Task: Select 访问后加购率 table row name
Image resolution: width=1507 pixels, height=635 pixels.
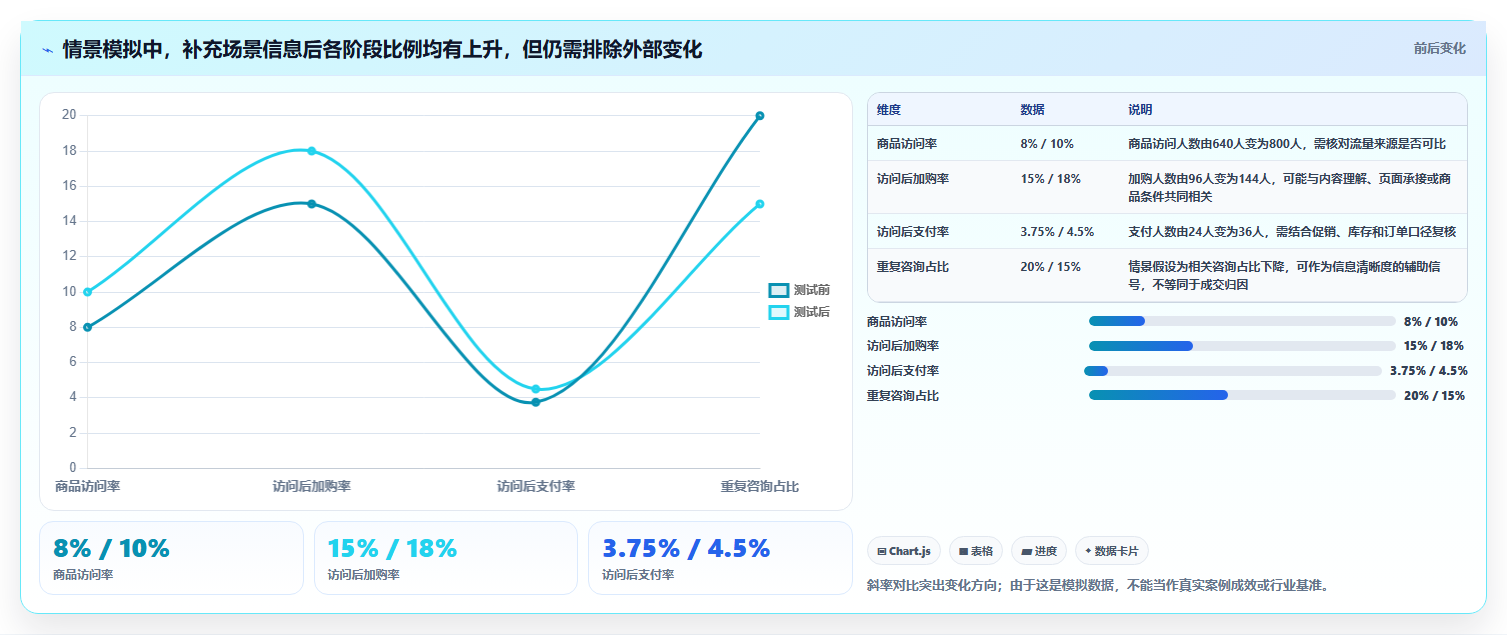Action: [x=913, y=179]
